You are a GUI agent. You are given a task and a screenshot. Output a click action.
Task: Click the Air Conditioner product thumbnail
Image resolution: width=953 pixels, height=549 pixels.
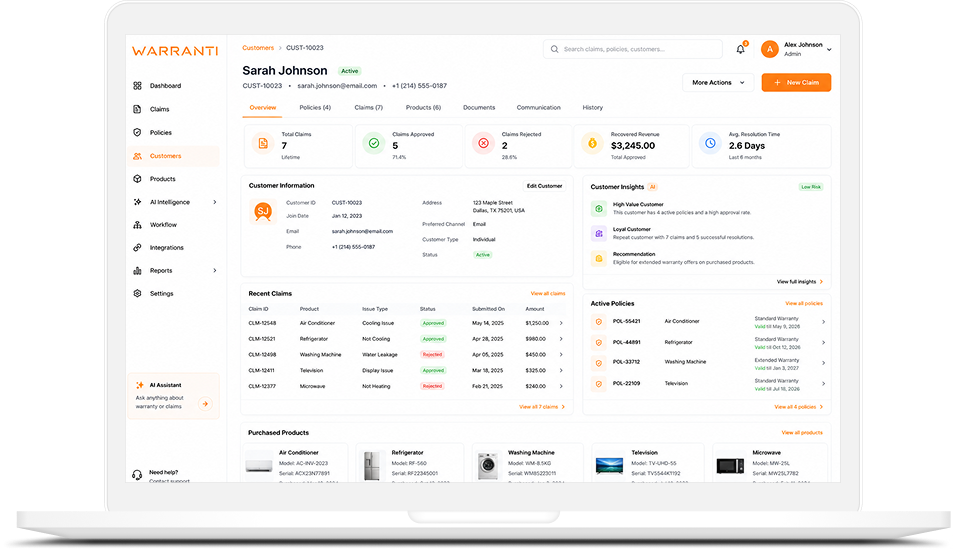click(x=259, y=466)
